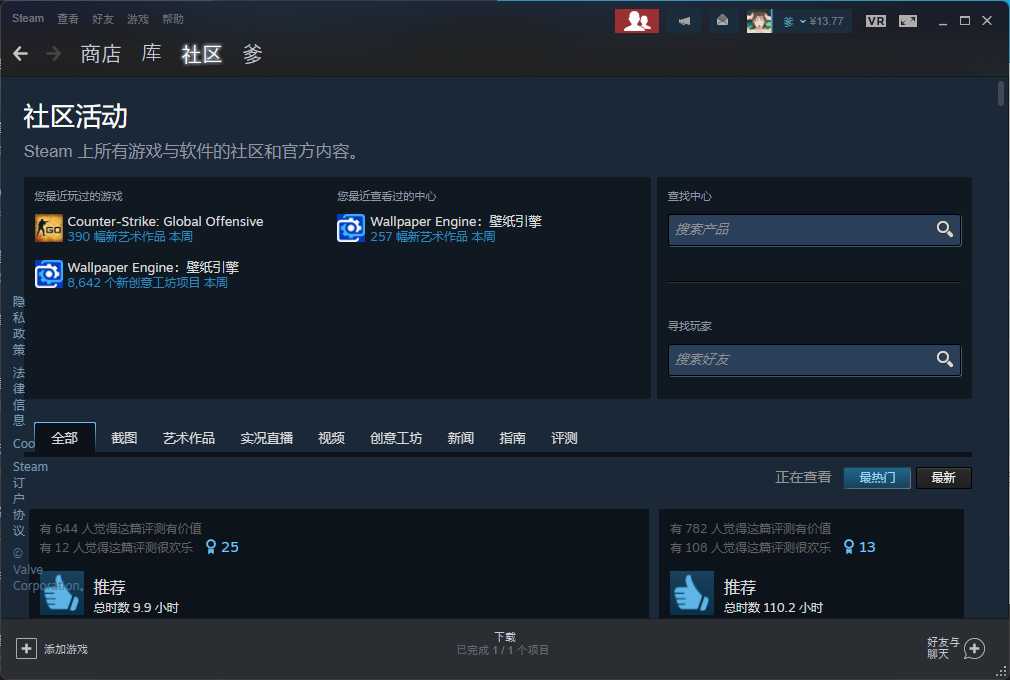Screen dimensions: 1010x680
Task: Click the search magnifier in 查找中心
Action: 945,229
